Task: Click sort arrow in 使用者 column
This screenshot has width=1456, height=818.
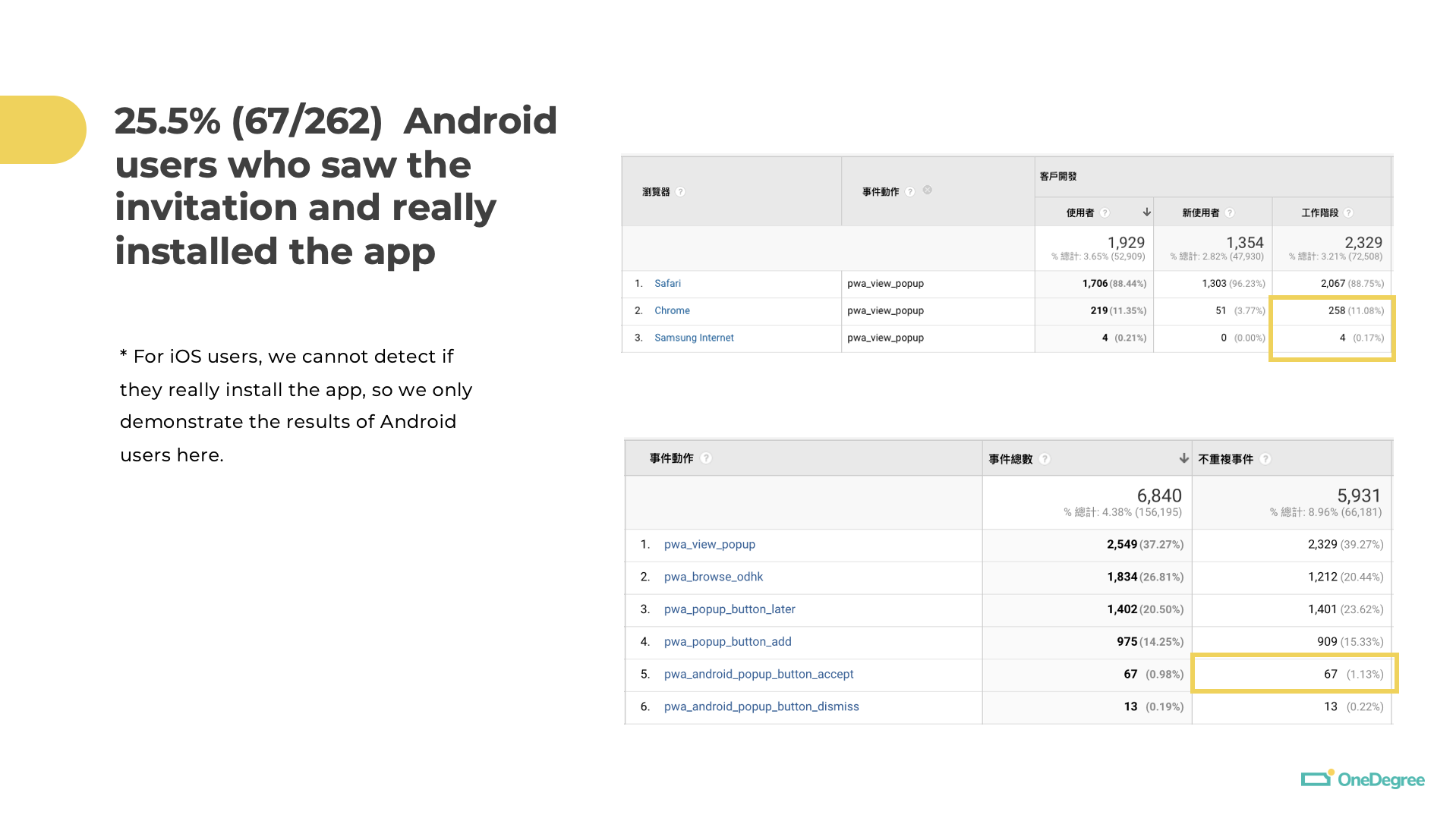Action: click(x=1146, y=212)
